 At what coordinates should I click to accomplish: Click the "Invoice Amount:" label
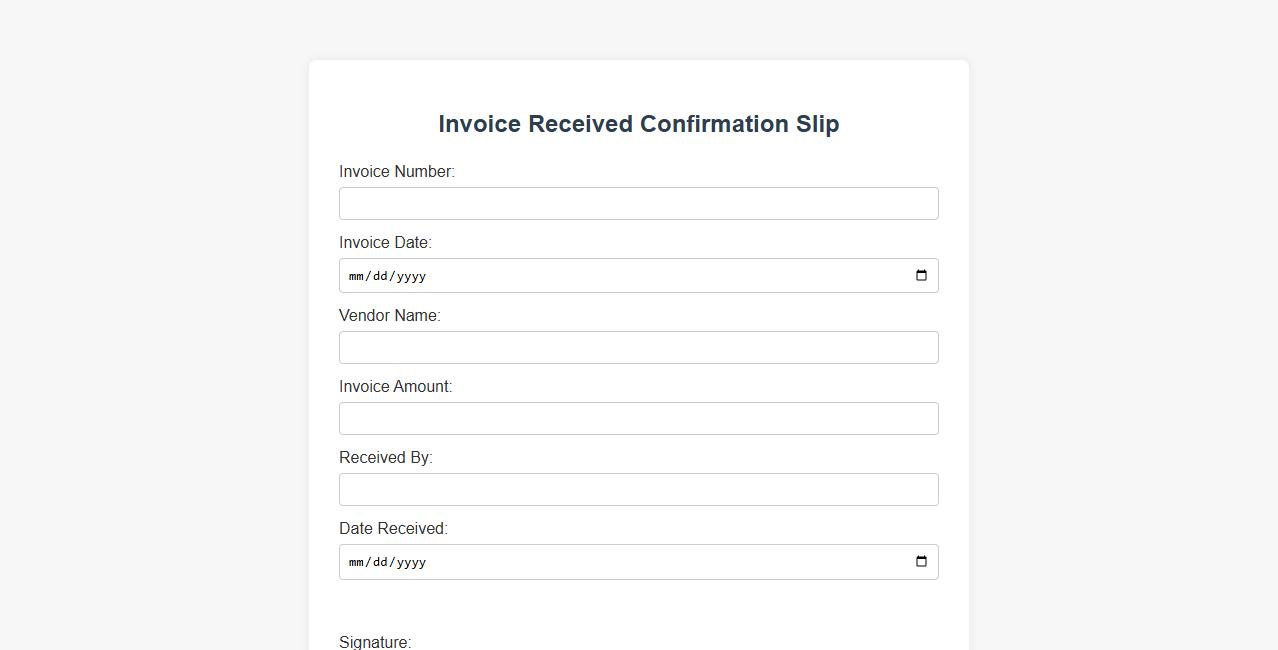click(x=395, y=387)
